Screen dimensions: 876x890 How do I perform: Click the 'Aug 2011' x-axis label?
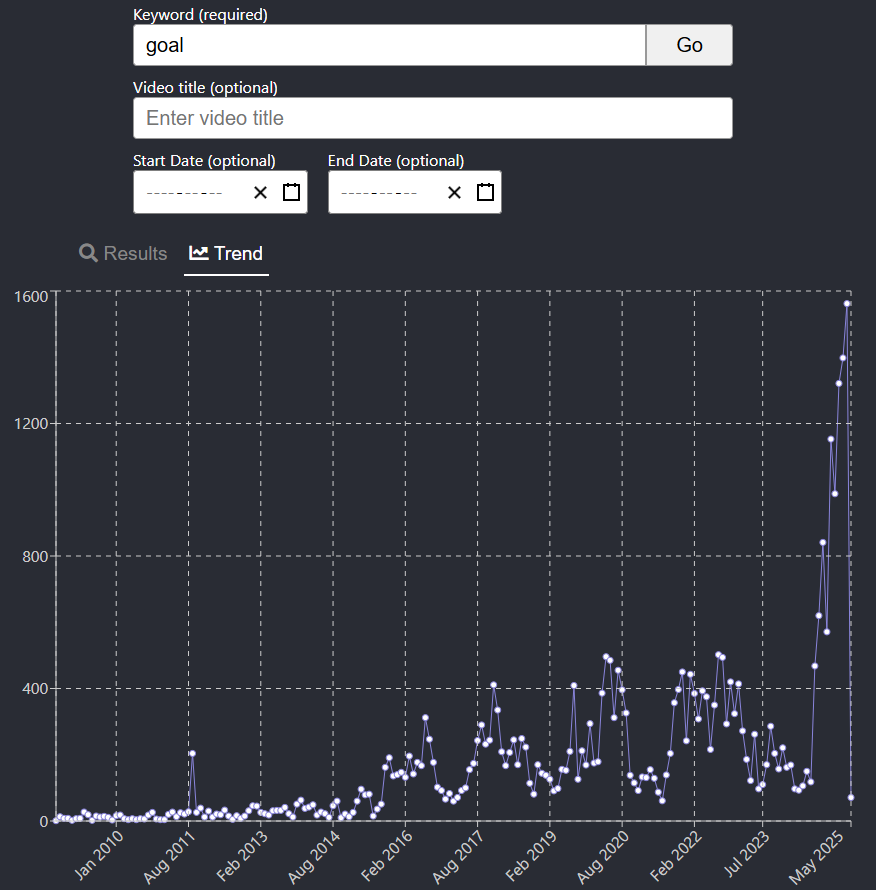point(169,857)
